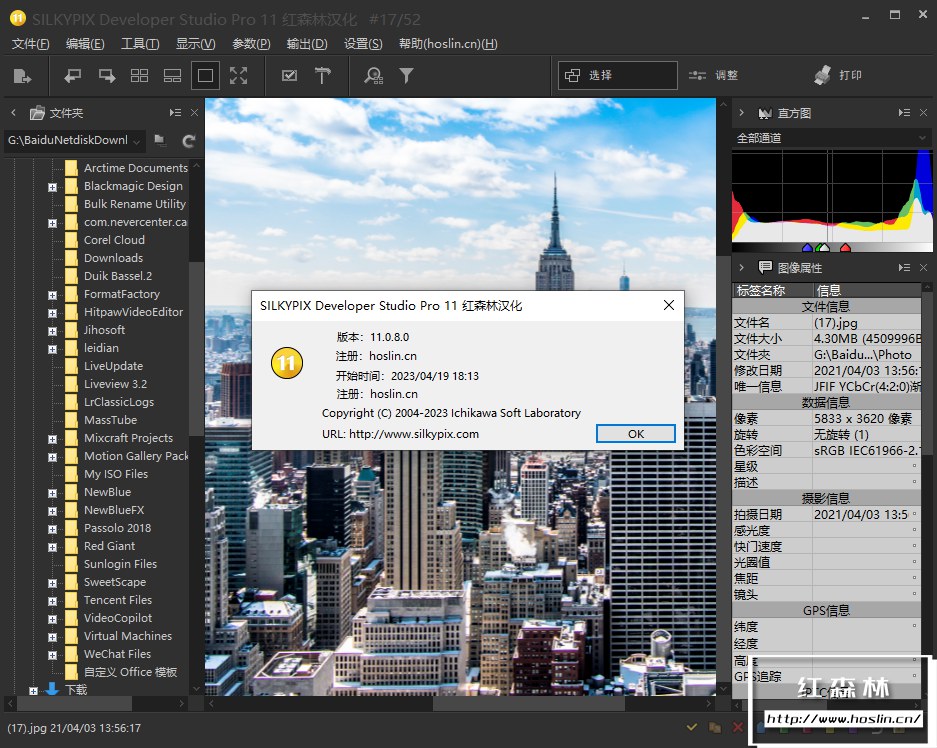Click the red X status bar icon
937x748 pixels.
[x=737, y=727]
